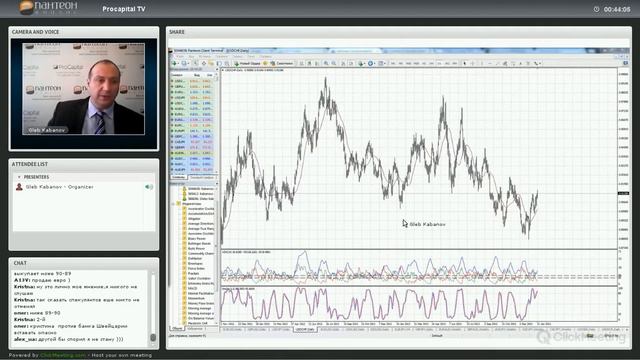Open the Strategy Tester toolbar icon
This screenshot has width=640, height=360.
(227, 63)
